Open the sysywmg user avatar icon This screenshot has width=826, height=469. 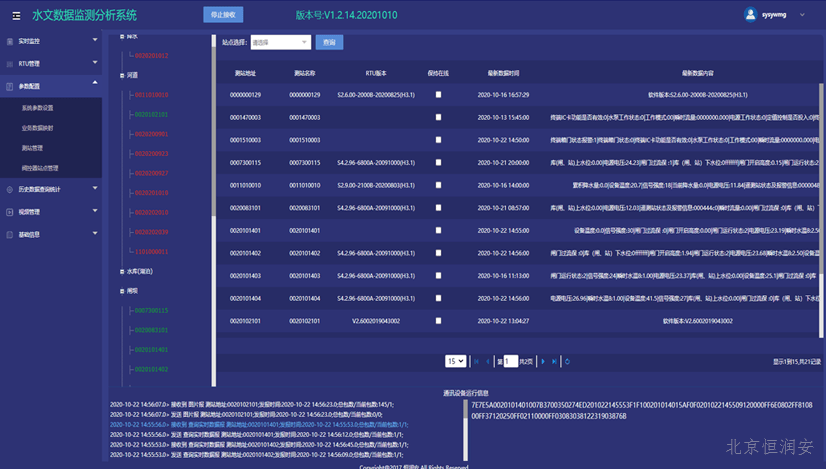(x=750, y=15)
